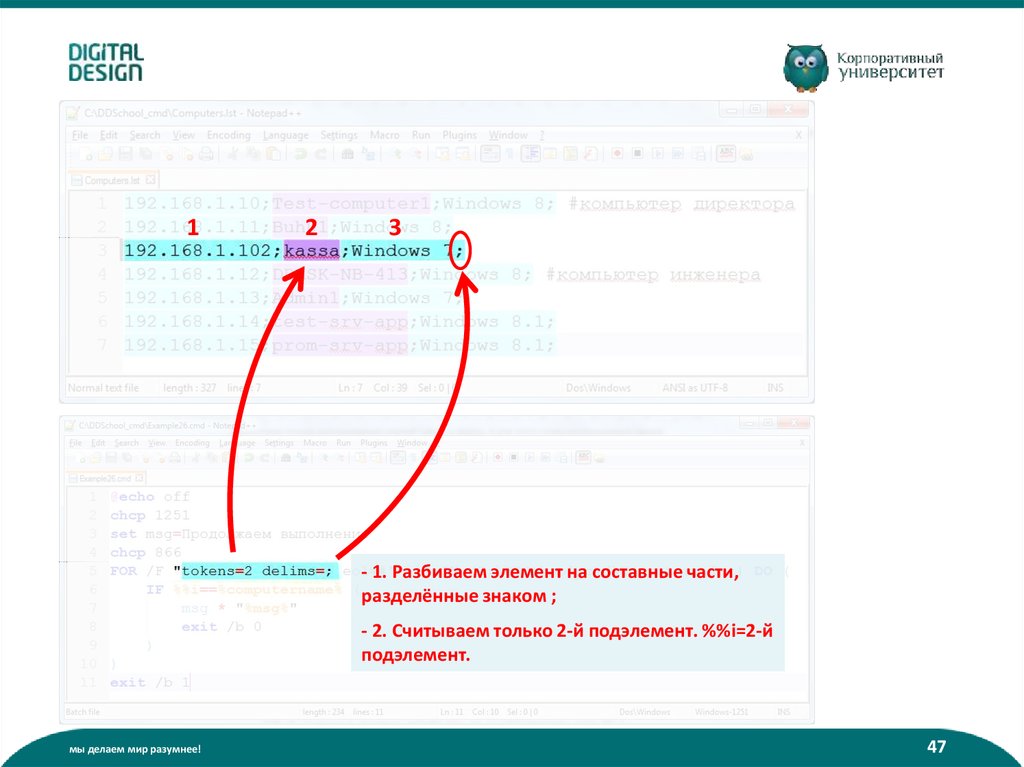Click line 1 text 192.168.1.10

193,203
